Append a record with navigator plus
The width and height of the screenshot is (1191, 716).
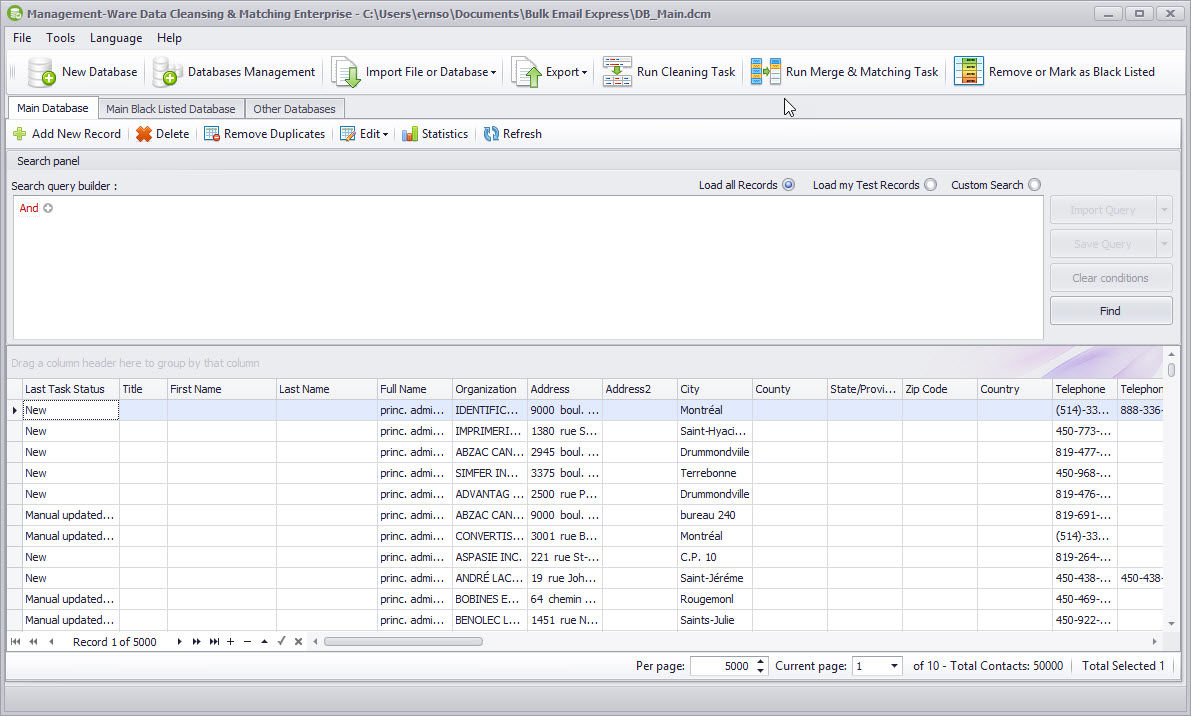(231, 642)
